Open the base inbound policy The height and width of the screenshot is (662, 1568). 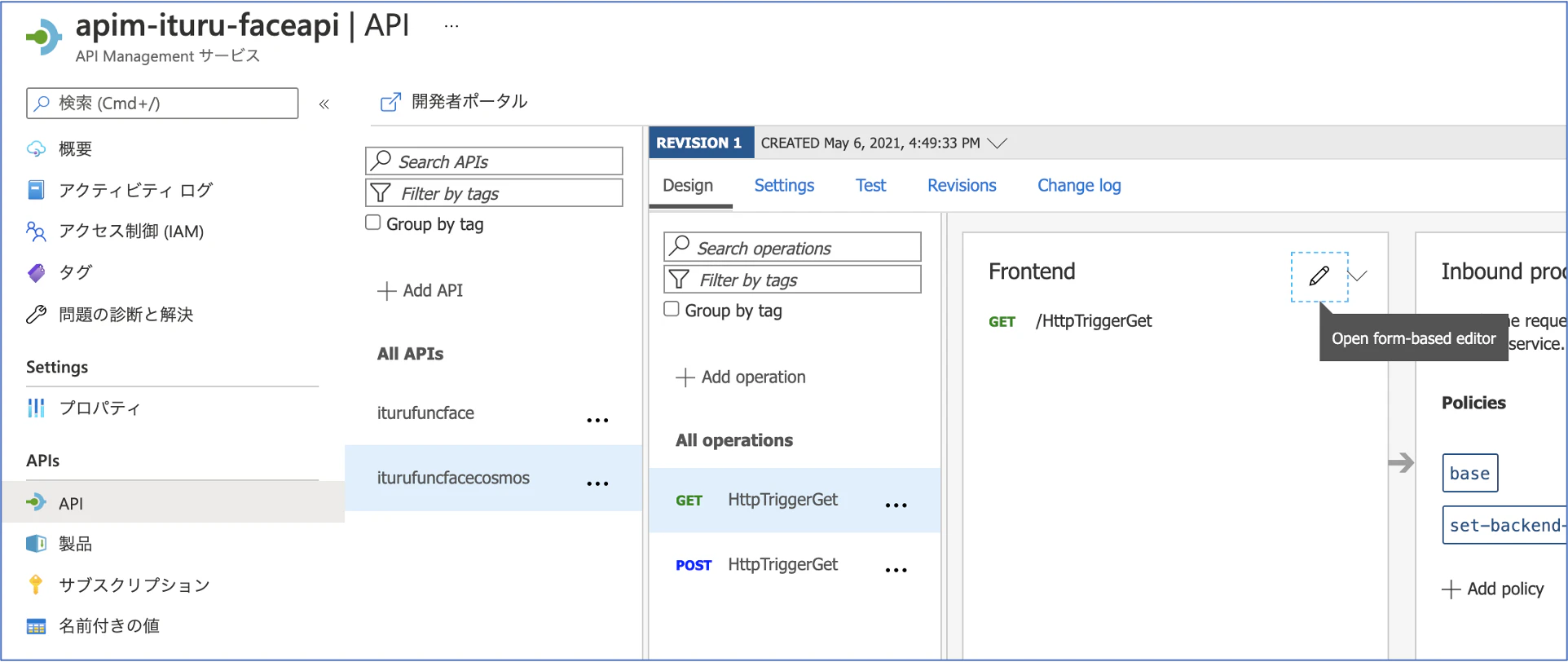pos(1470,473)
